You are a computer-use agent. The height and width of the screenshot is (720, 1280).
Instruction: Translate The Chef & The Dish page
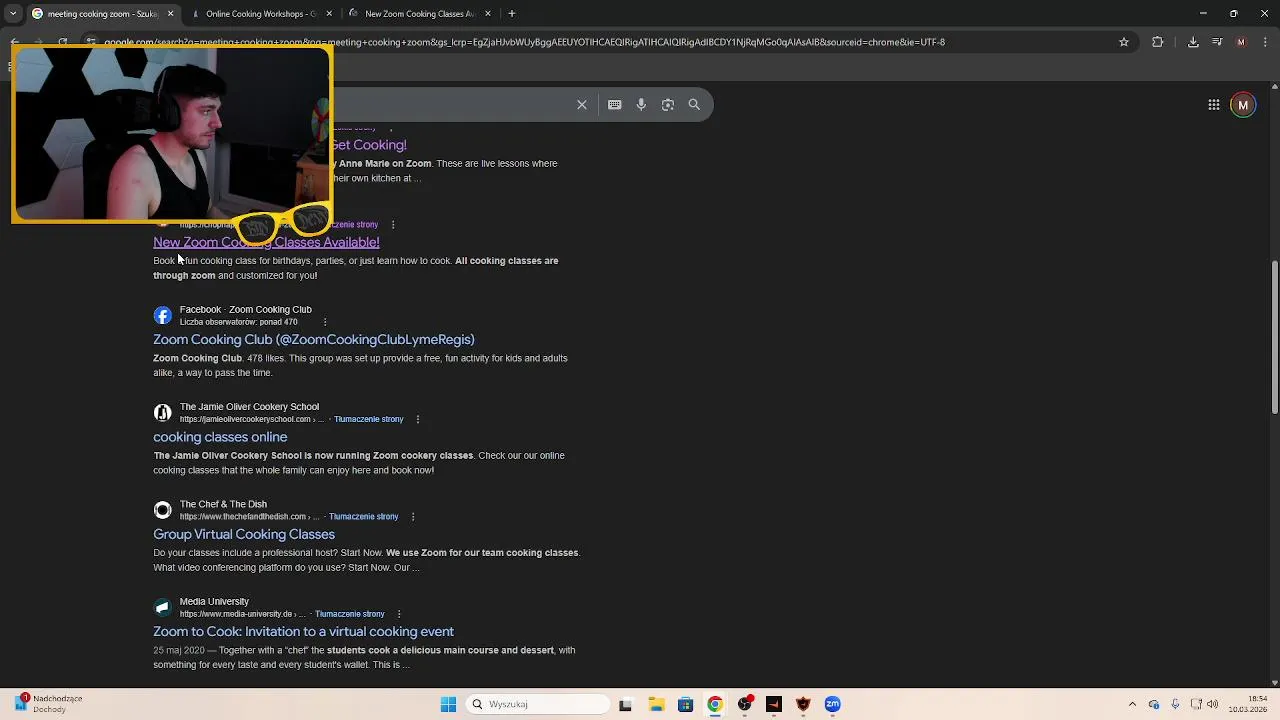pos(363,517)
